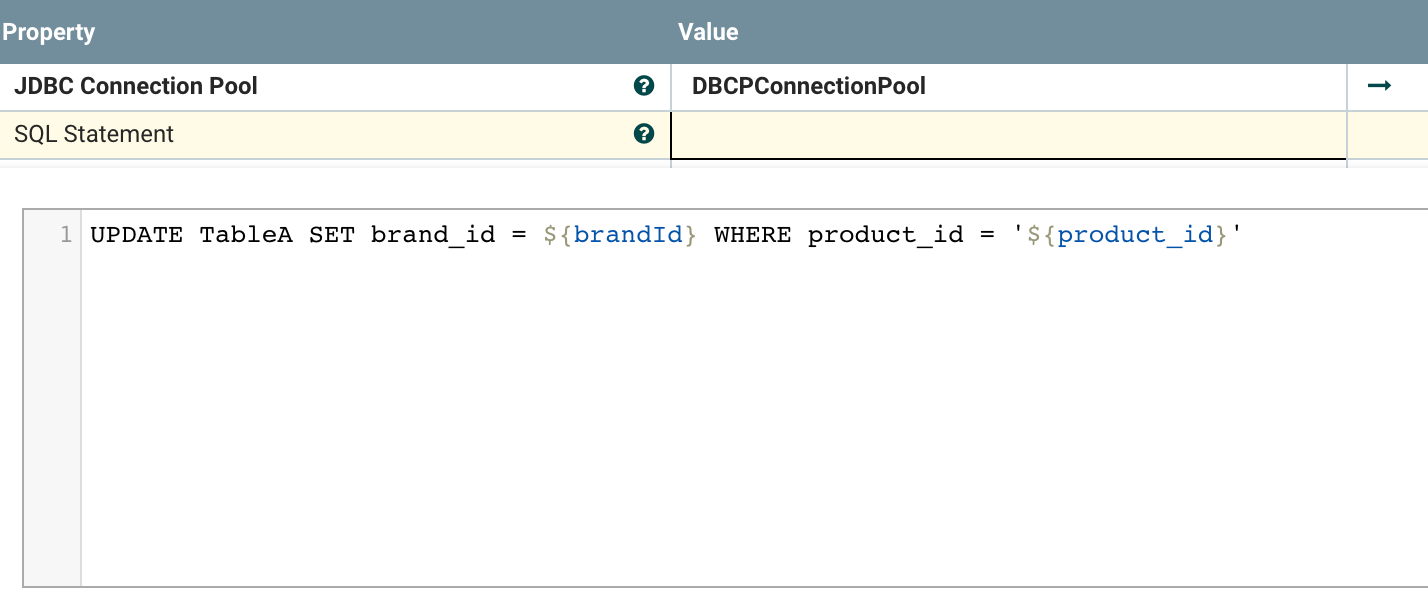
Task: Click the WHERE keyword in the SQL
Action: point(752,234)
